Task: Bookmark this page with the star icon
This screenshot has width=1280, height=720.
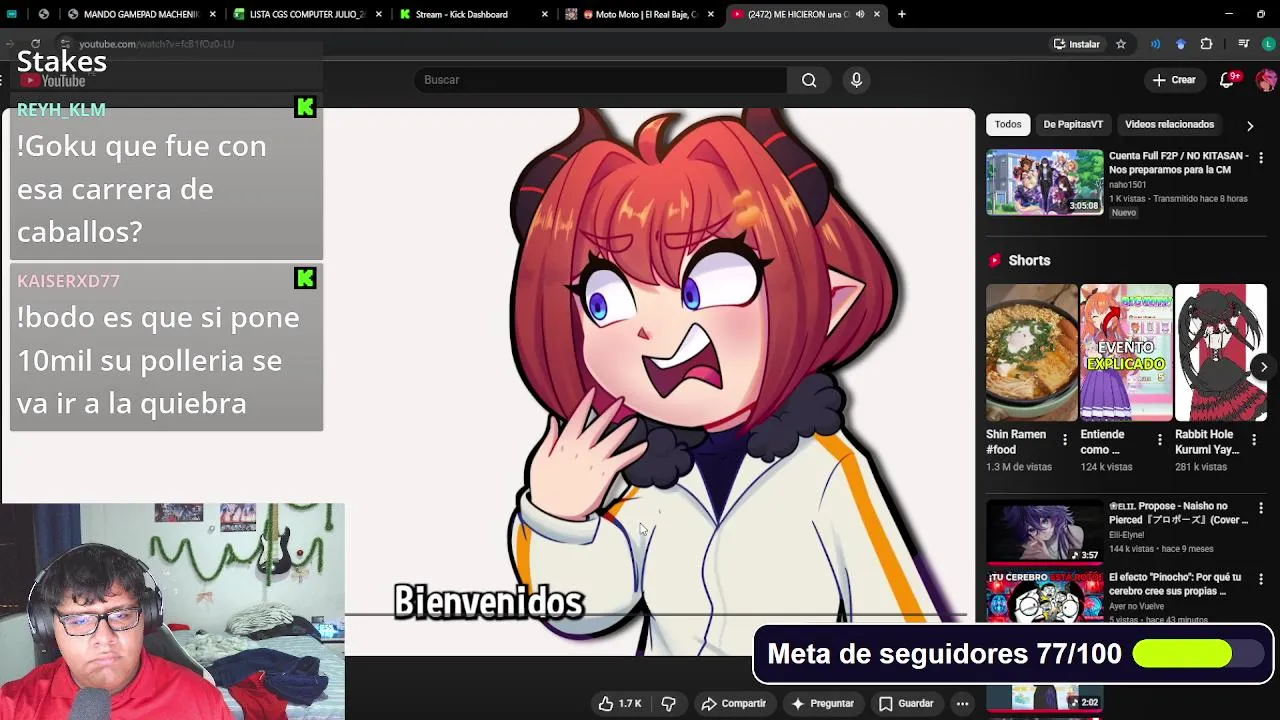Action: pos(1121,44)
